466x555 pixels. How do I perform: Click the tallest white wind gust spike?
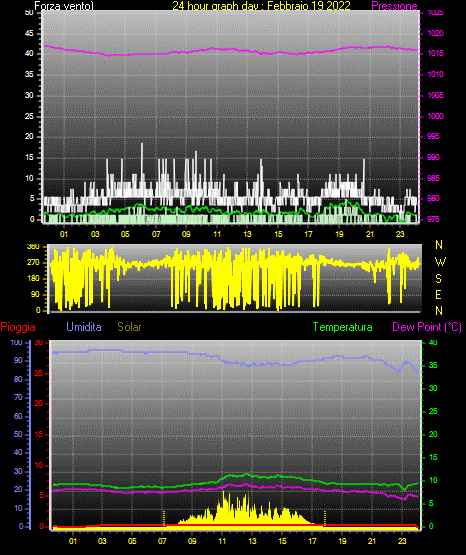[142, 145]
